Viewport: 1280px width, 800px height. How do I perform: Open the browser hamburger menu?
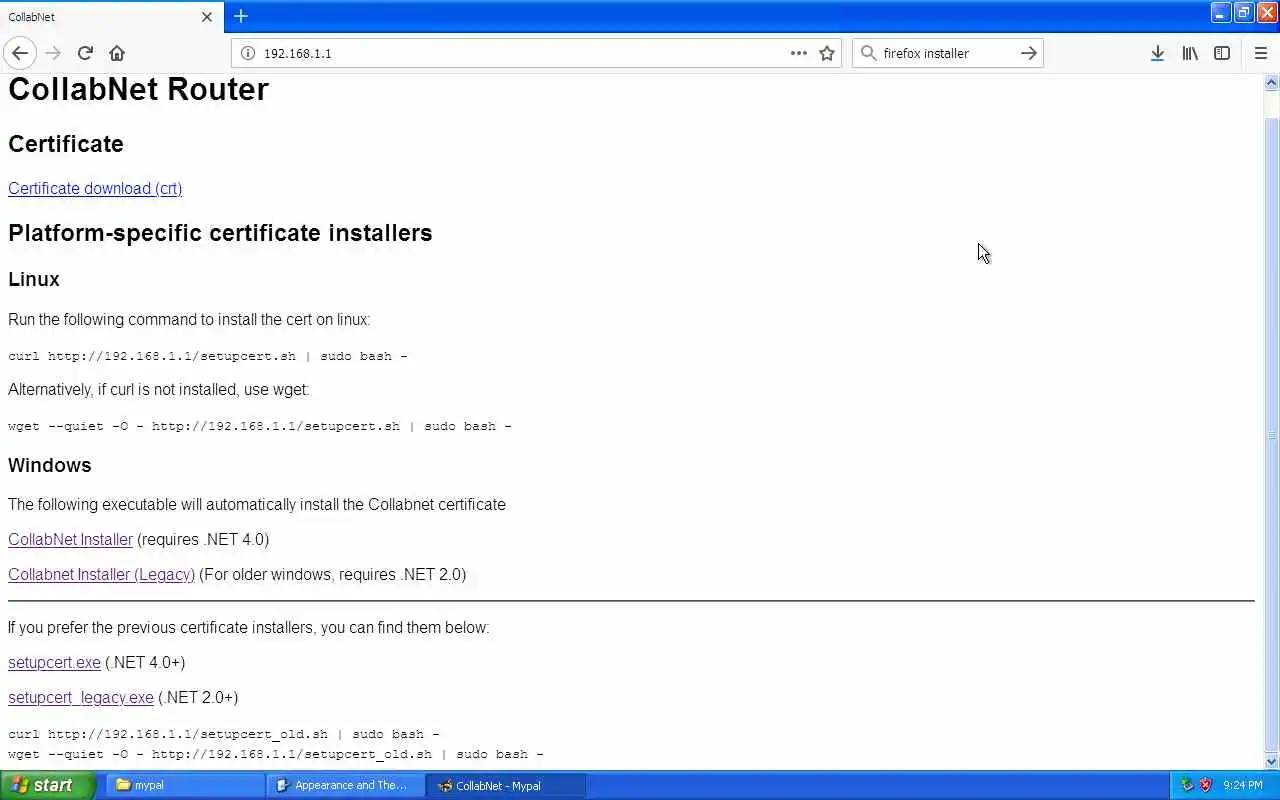[1260, 53]
